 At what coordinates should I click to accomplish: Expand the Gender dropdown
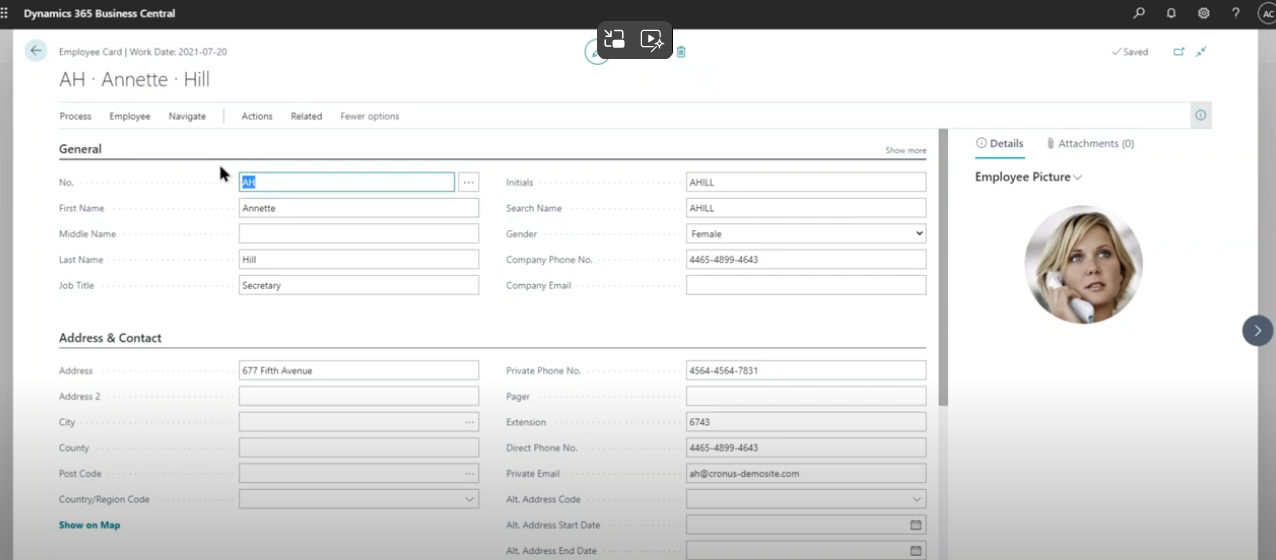(x=919, y=234)
